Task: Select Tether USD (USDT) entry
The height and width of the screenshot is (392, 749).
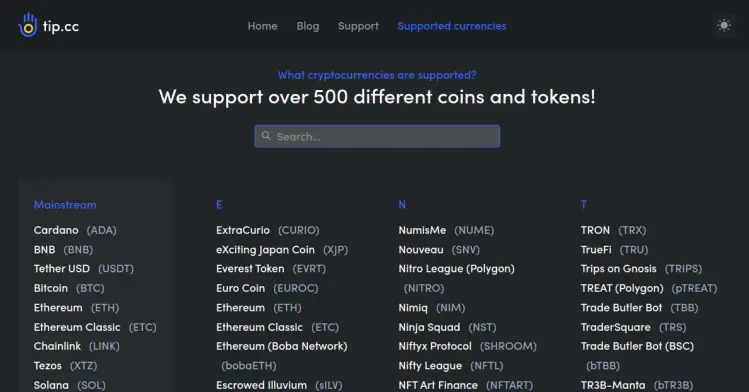Action: coord(84,269)
